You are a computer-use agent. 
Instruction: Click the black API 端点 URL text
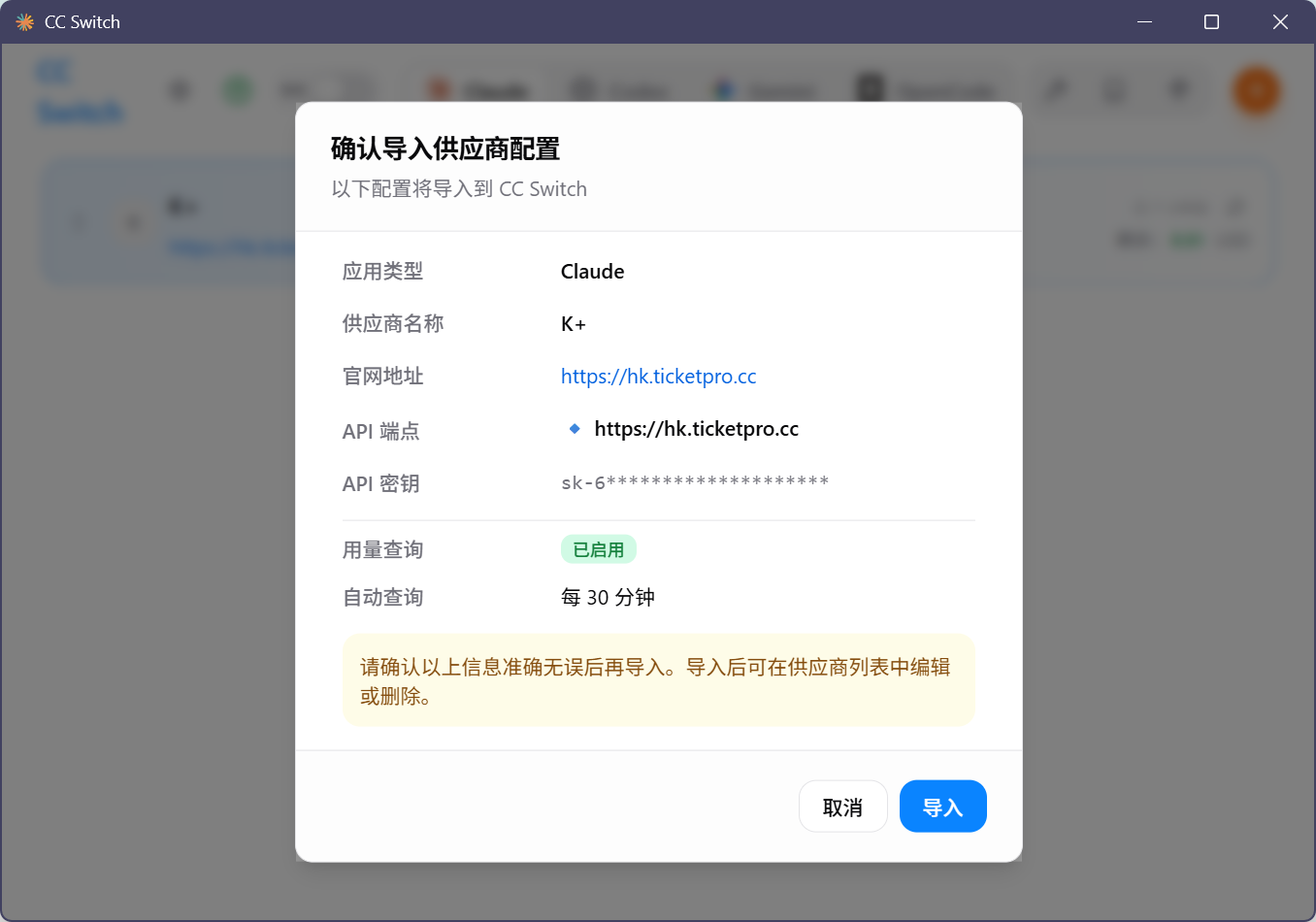tap(696, 429)
